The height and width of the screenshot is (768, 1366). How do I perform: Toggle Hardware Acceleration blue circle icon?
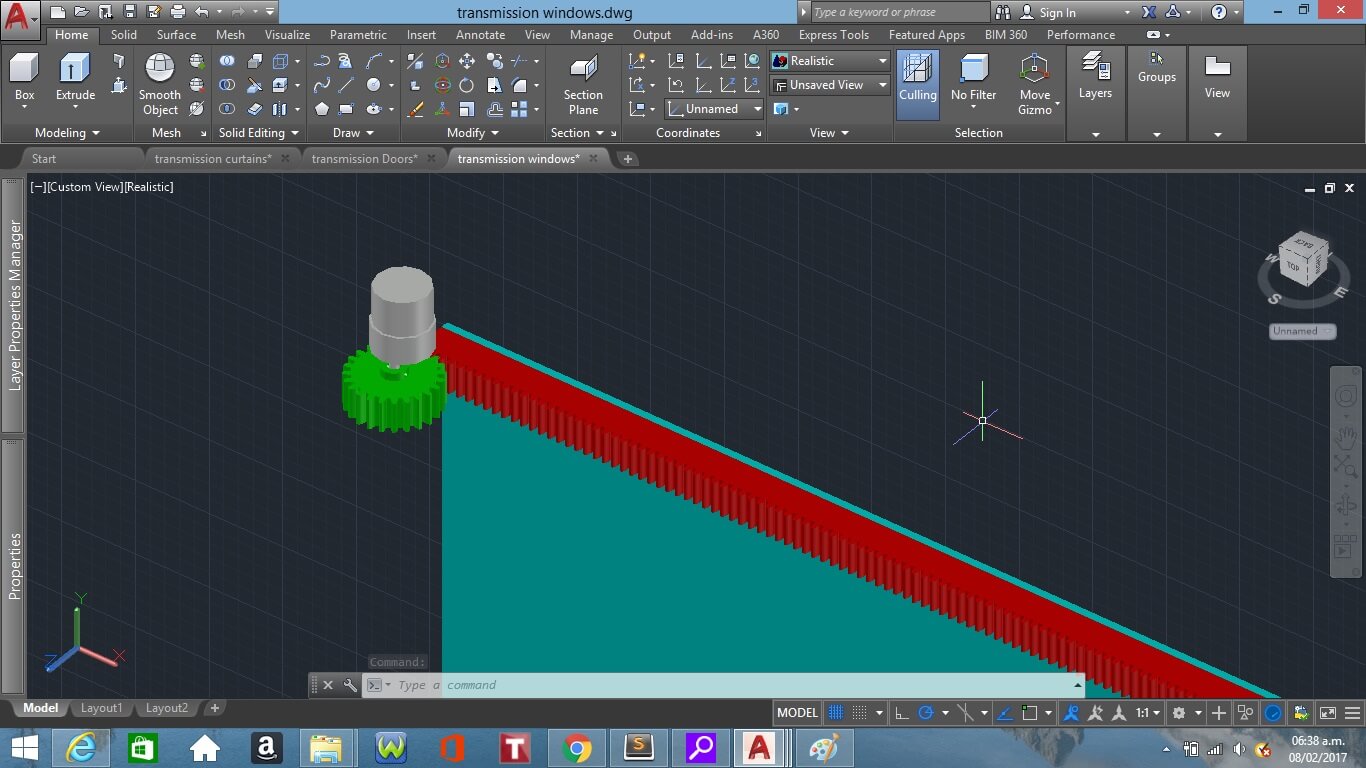pyautogui.click(x=1273, y=713)
